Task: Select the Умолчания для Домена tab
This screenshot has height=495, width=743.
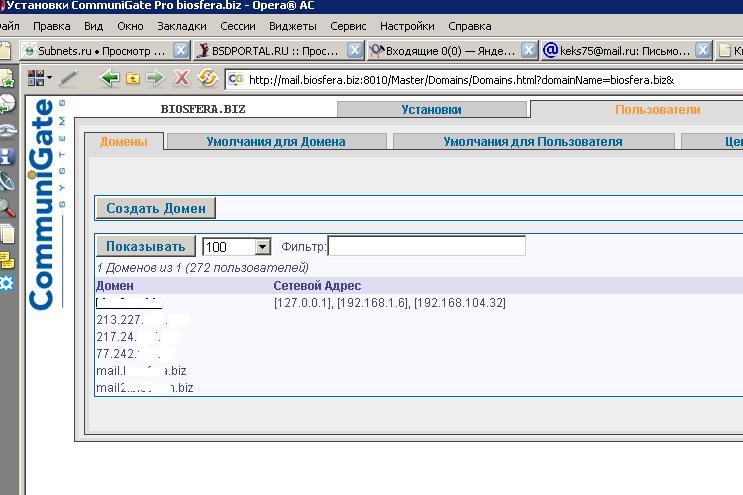Action: pyautogui.click(x=276, y=141)
